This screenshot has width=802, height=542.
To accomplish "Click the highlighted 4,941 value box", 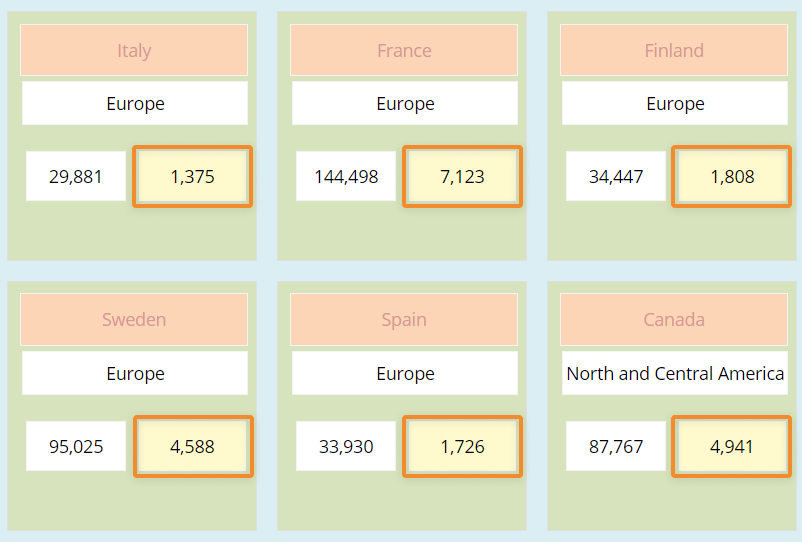I will coord(732,447).
